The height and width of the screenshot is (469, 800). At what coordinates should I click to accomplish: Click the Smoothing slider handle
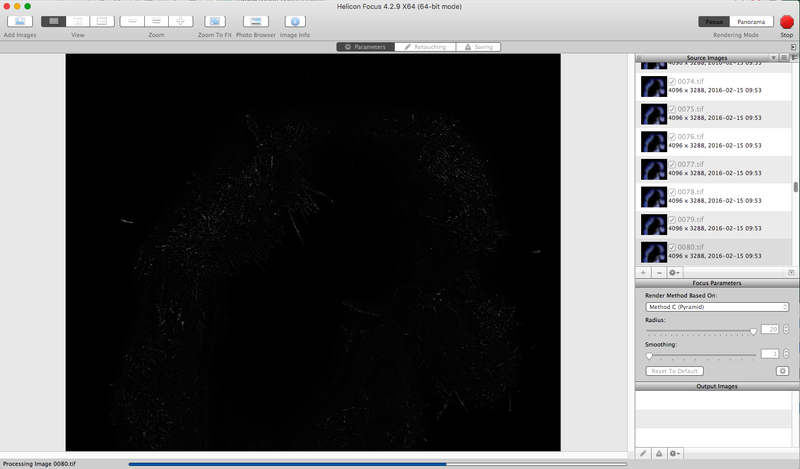649,356
